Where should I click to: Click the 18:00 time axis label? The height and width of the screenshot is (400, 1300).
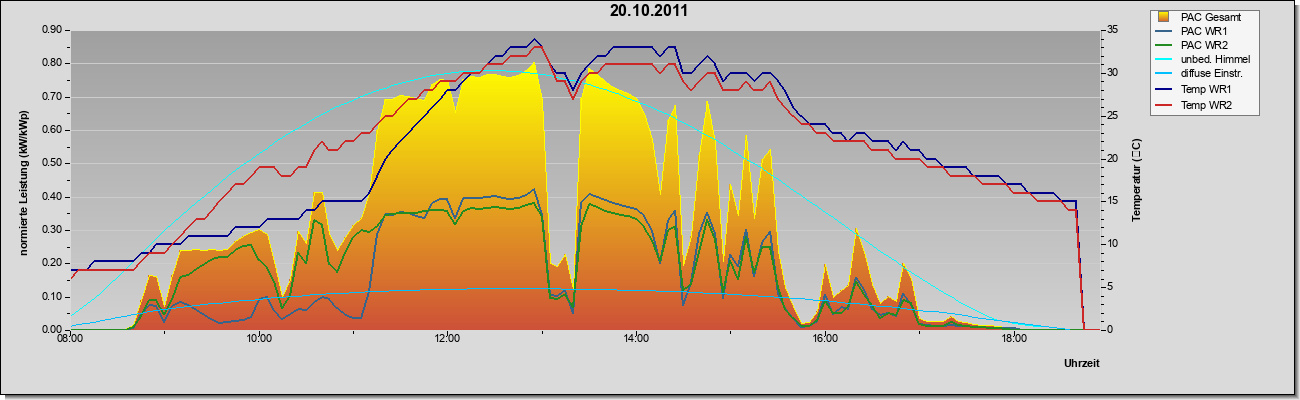click(1014, 339)
